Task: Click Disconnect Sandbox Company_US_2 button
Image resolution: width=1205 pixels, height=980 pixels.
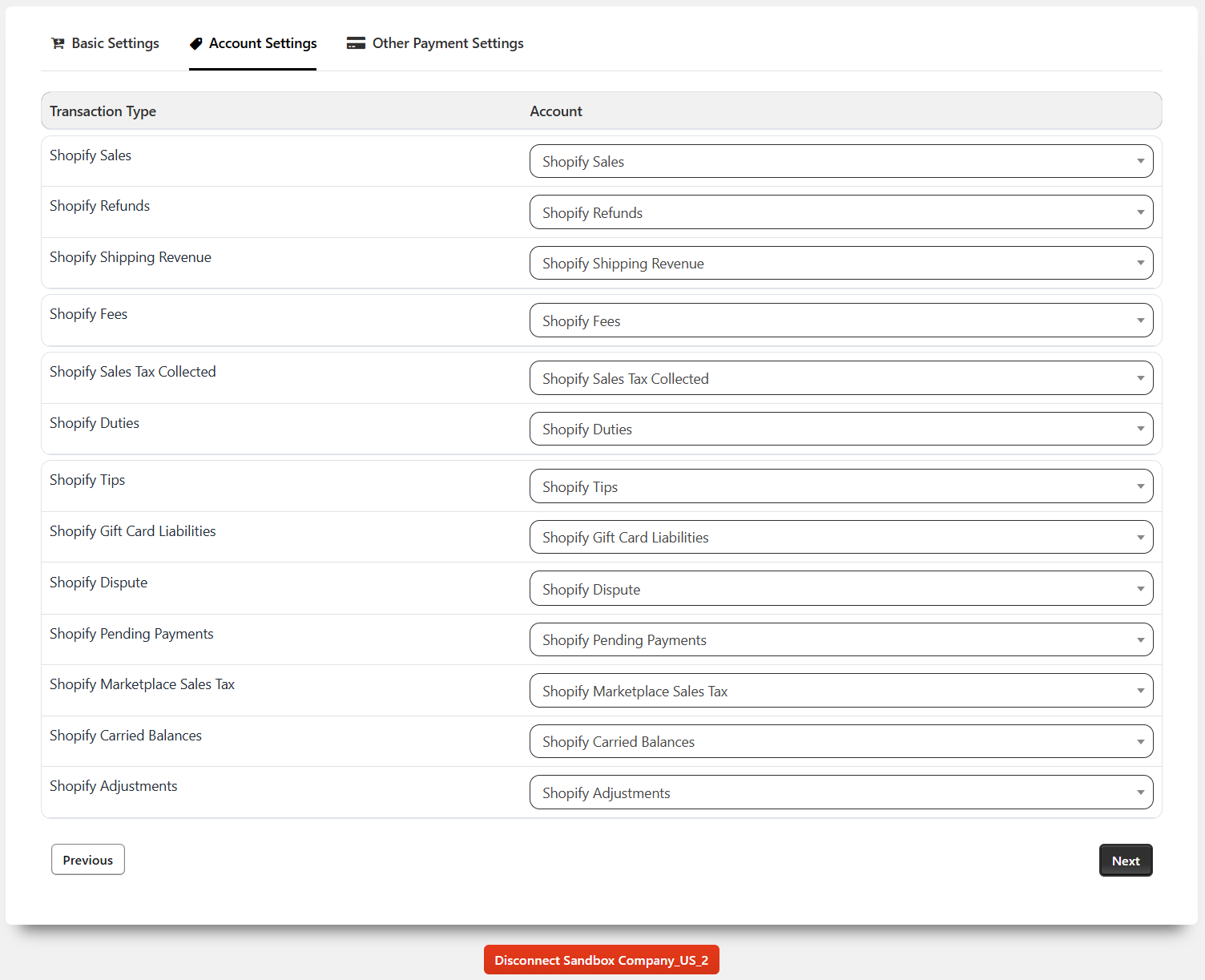Action: (602, 960)
